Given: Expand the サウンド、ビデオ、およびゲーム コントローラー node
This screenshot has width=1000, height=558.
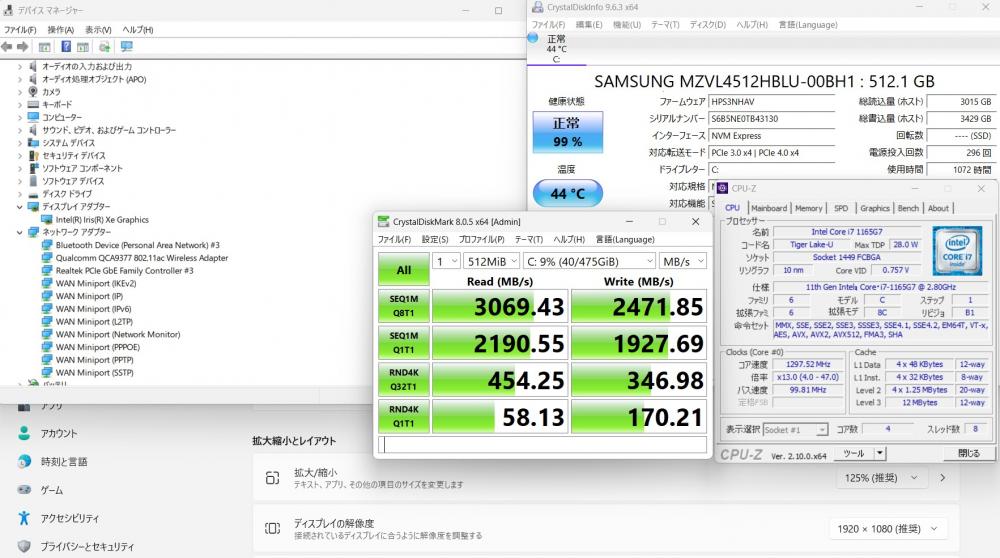Looking at the screenshot, I should point(19,130).
